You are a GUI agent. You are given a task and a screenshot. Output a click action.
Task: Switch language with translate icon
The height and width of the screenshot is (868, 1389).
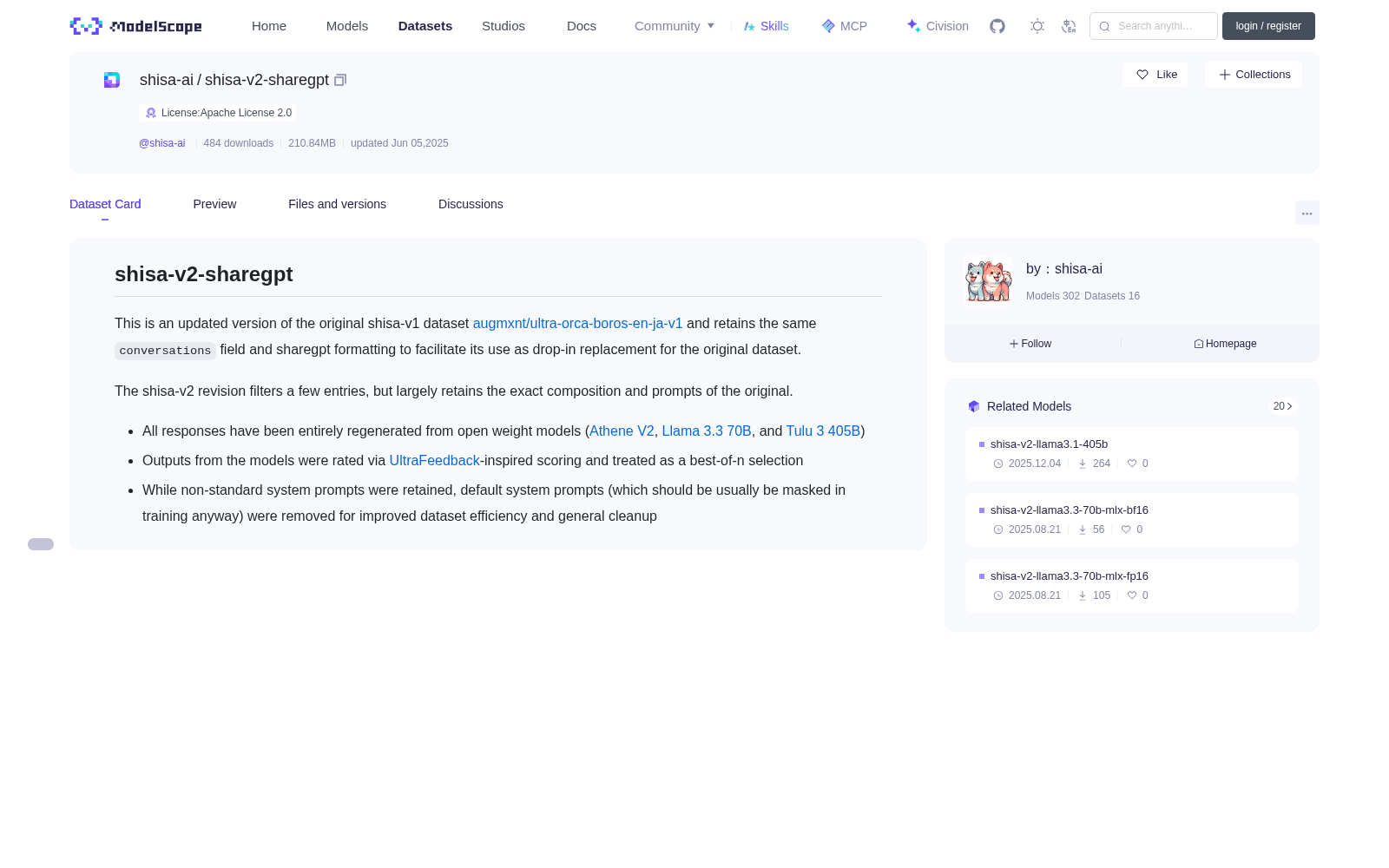click(x=1070, y=26)
